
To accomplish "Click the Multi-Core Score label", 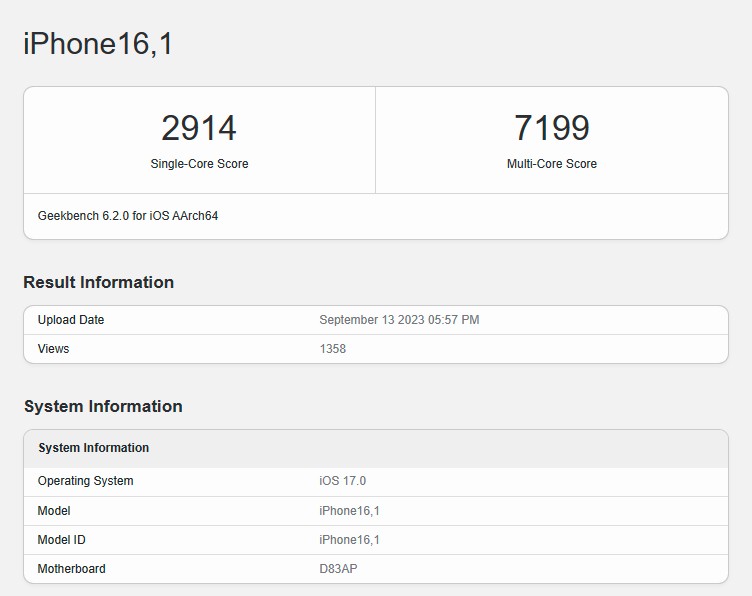I will [x=551, y=164].
